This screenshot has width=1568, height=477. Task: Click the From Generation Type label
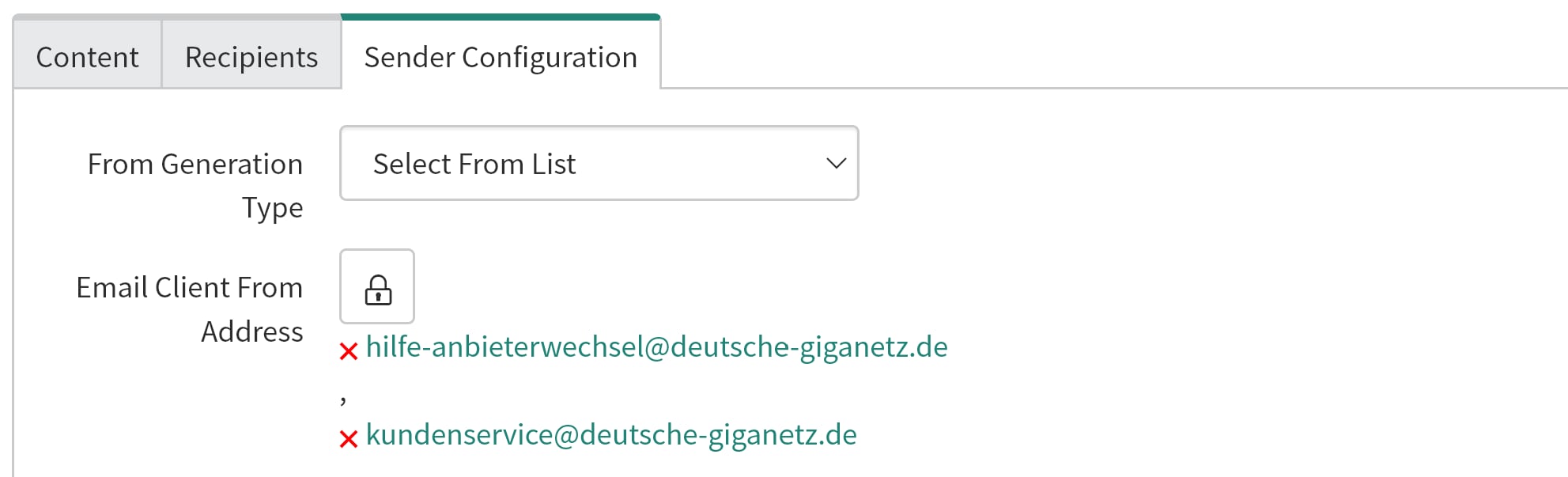pyautogui.click(x=195, y=186)
